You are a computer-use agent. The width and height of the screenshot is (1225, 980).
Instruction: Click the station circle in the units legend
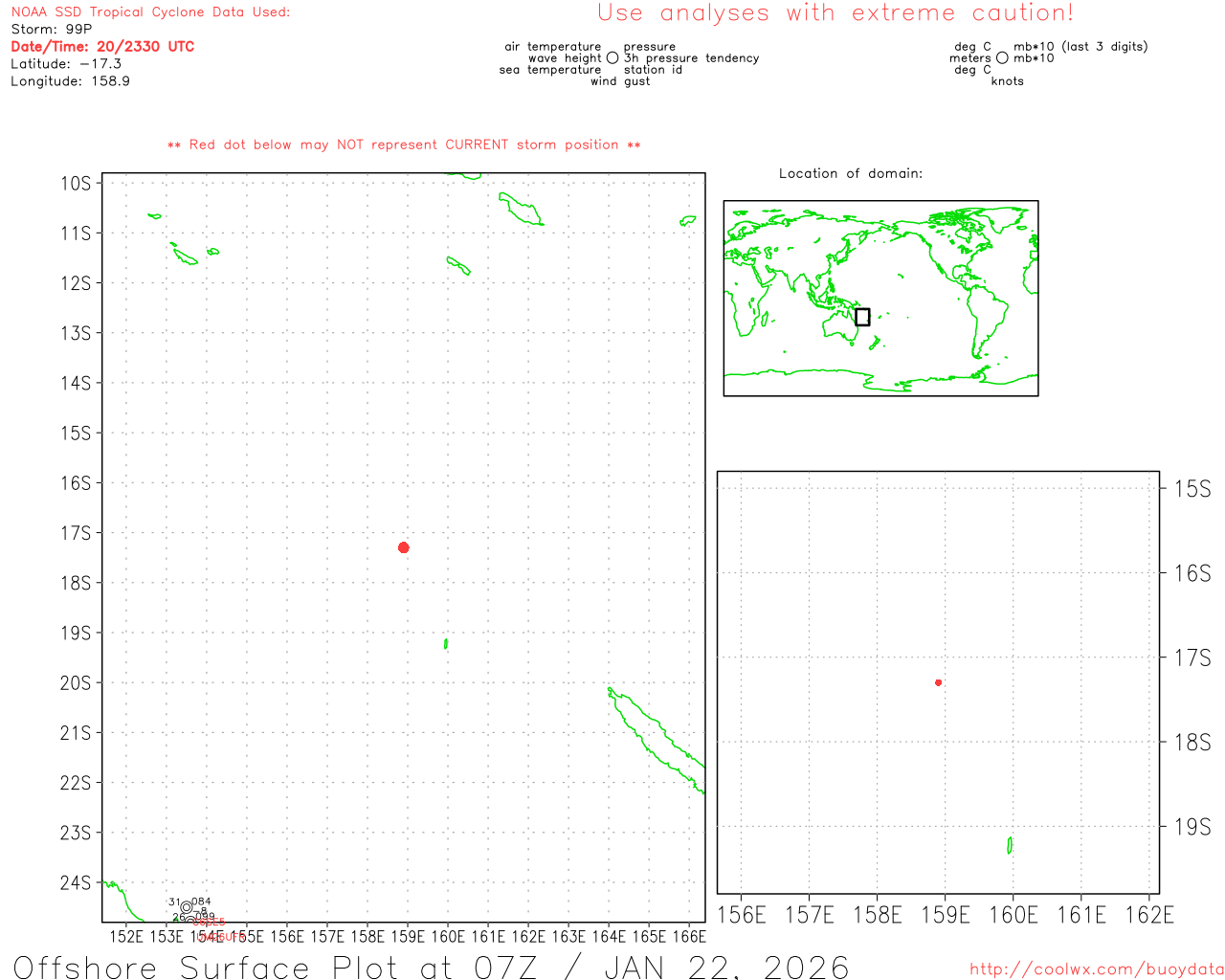coord(1002,58)
